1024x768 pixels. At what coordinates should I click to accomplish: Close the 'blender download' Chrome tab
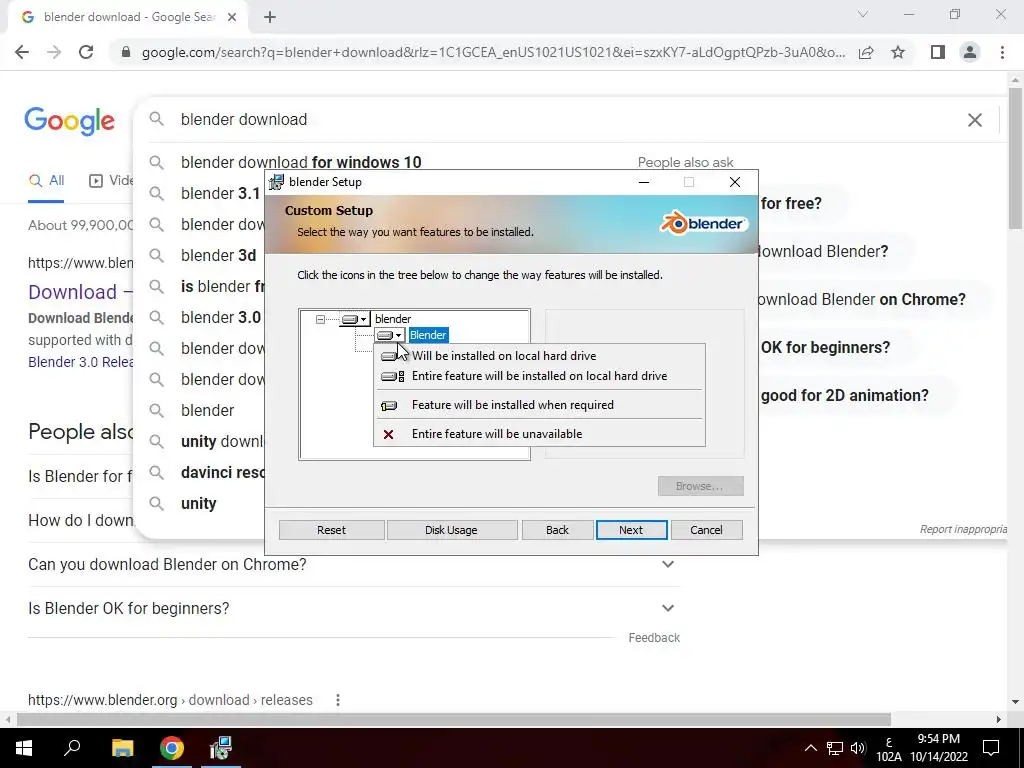click(x=232, y=18)
